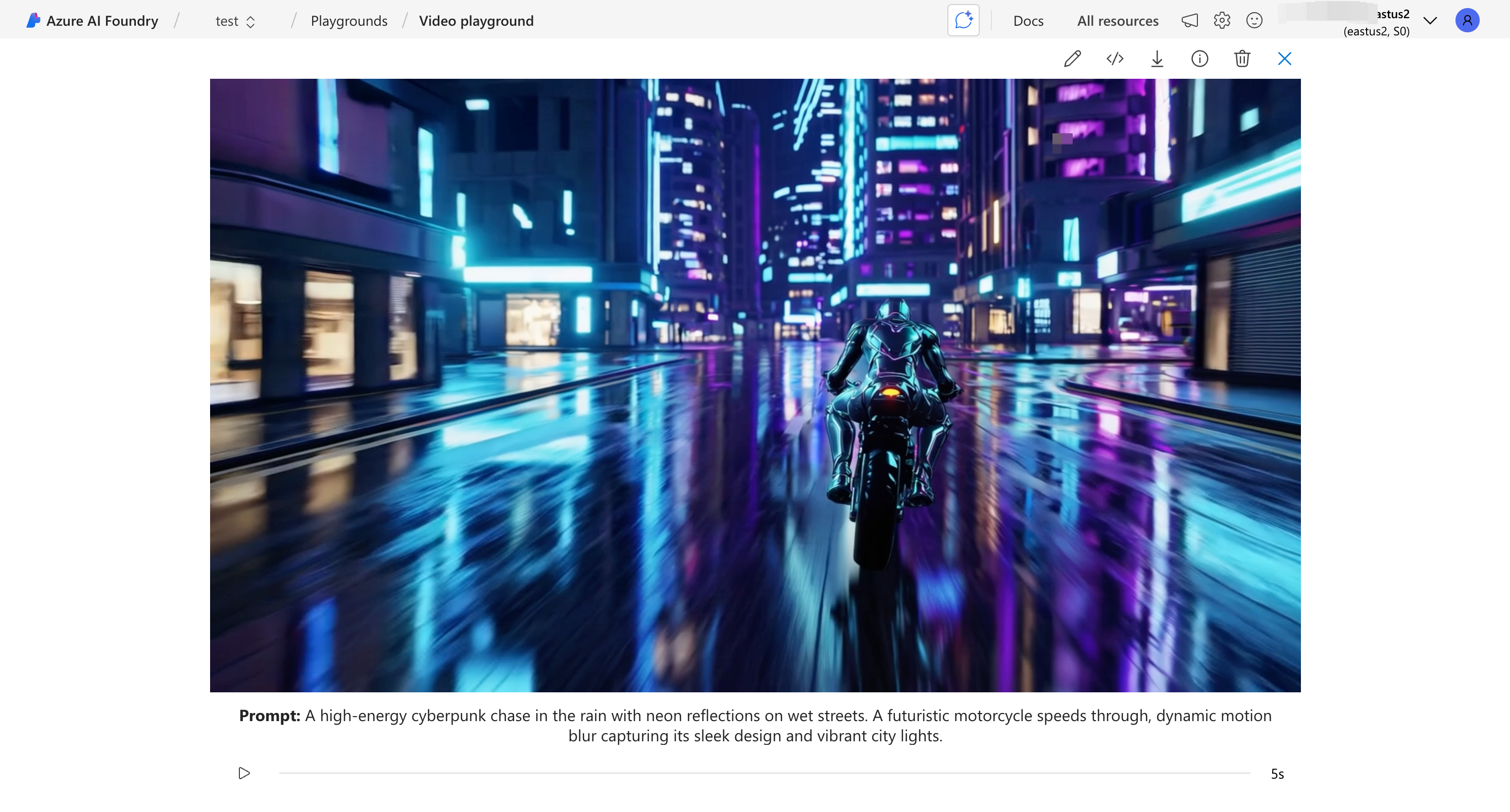Open the view code icon

(x=1115, y=59)
